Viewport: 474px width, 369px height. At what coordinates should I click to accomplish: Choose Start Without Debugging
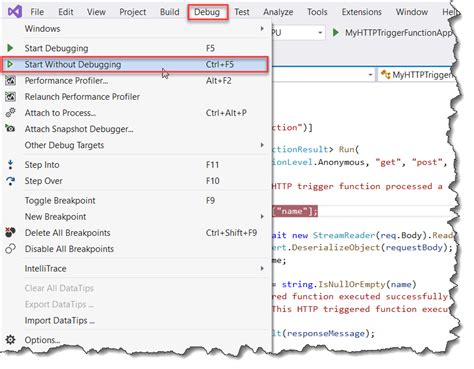(135, 64)
